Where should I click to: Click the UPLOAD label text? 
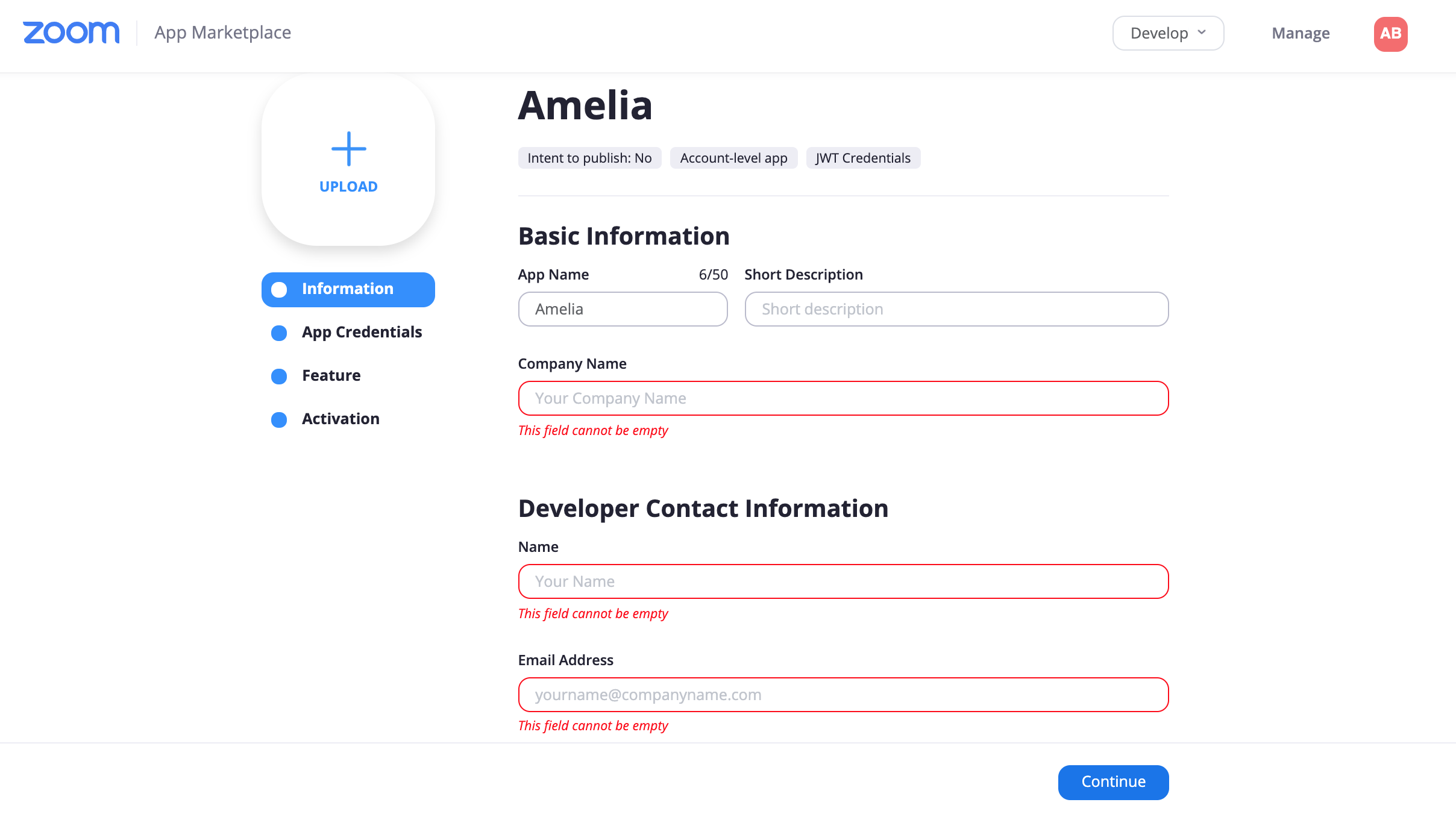point(348,187)
